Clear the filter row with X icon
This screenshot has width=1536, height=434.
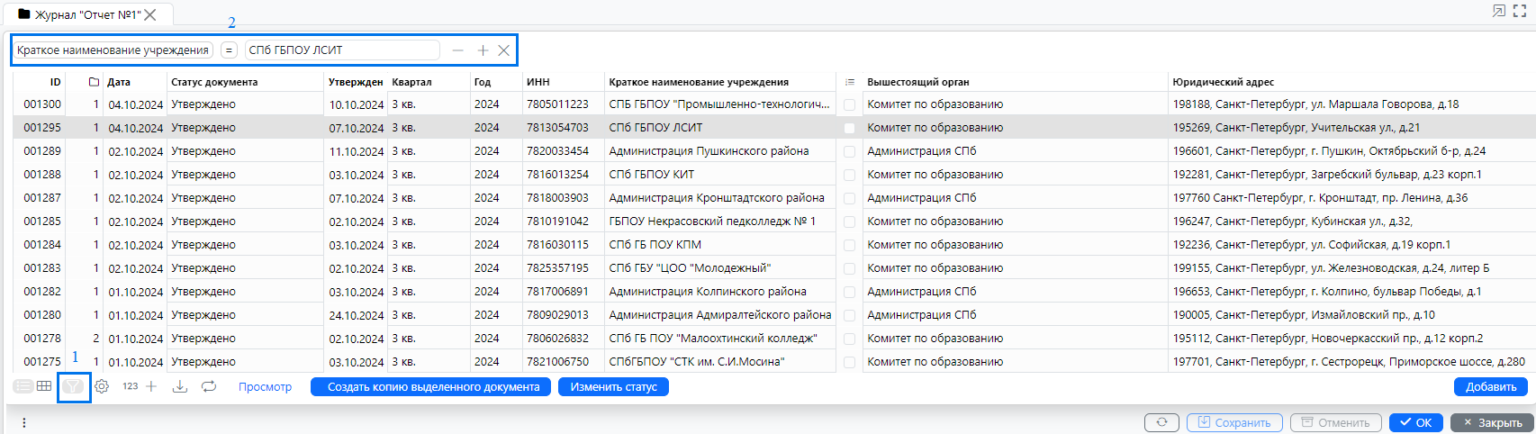(504, 50)
